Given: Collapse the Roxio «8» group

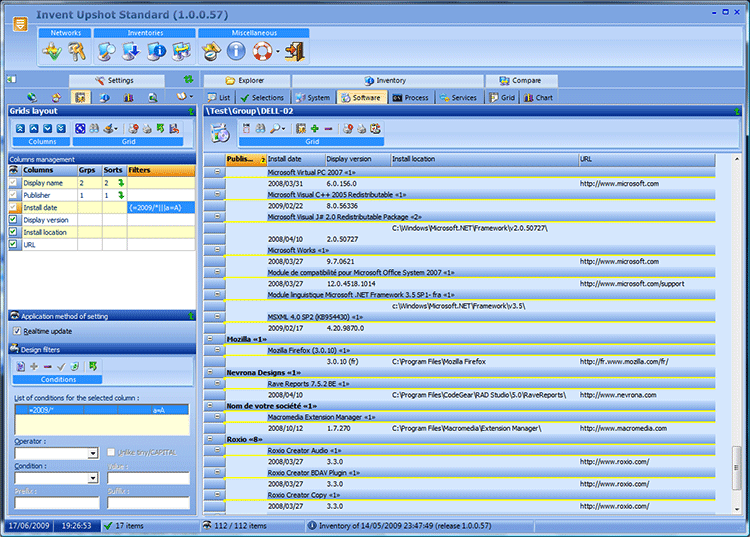Looking at the screenshot, I should coord(210,438).
